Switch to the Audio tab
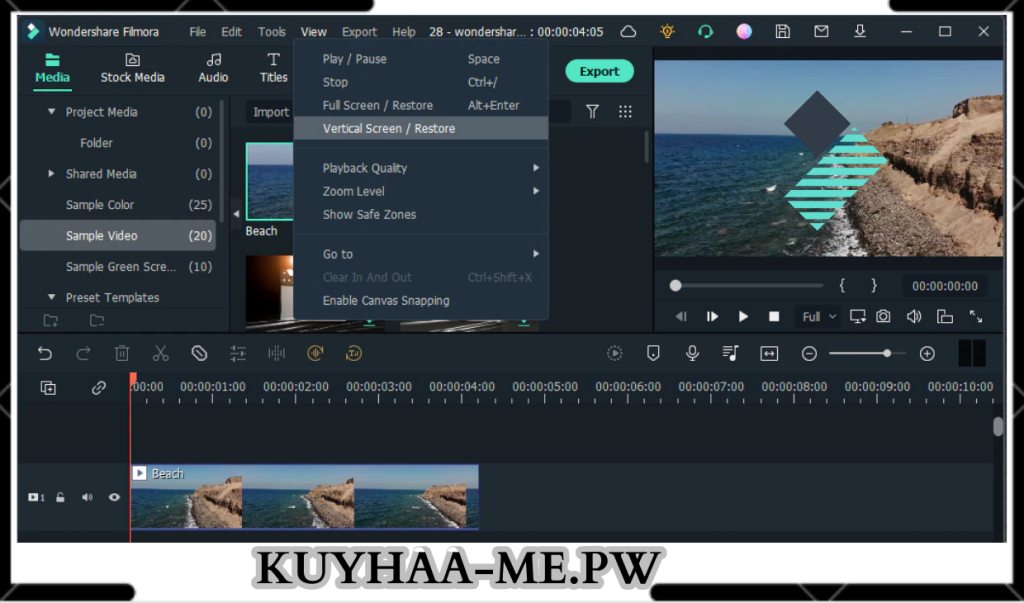 click(x=214, y=69)
